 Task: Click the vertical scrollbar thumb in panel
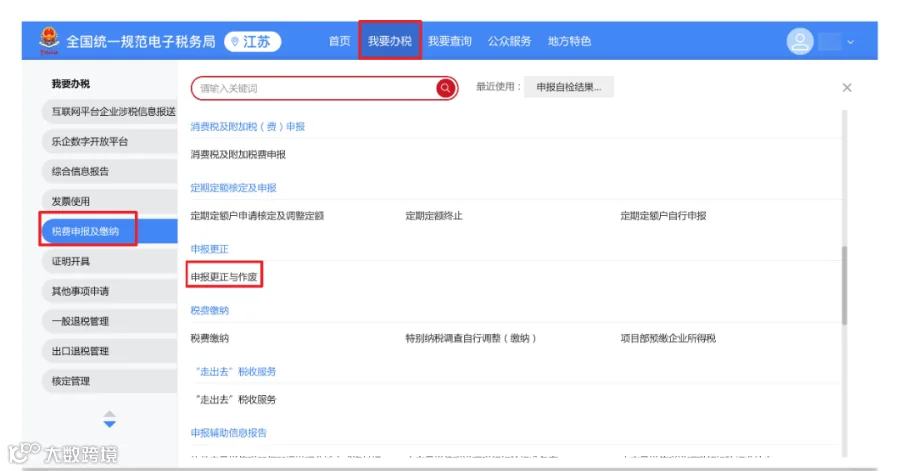[844, 285]
